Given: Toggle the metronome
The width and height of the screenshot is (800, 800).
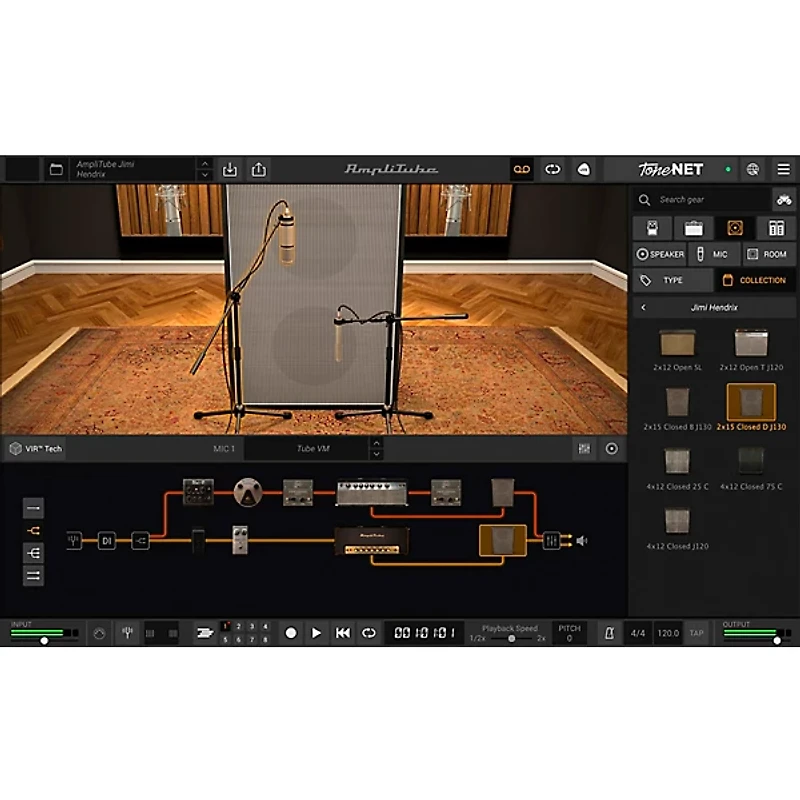Looking at the screenshot, I should 609,633.
